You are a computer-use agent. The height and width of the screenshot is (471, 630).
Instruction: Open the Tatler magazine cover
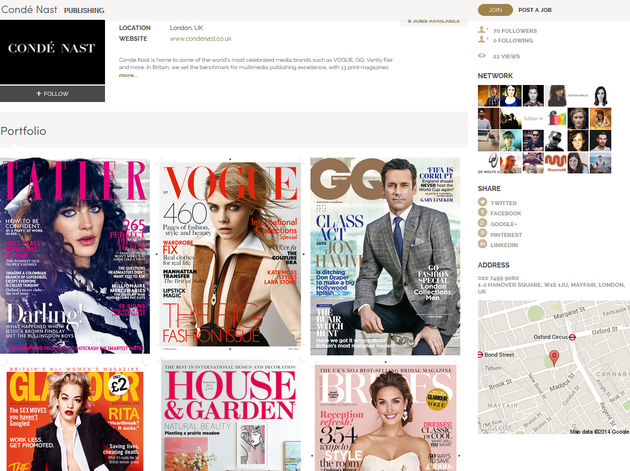click(75, 256)
